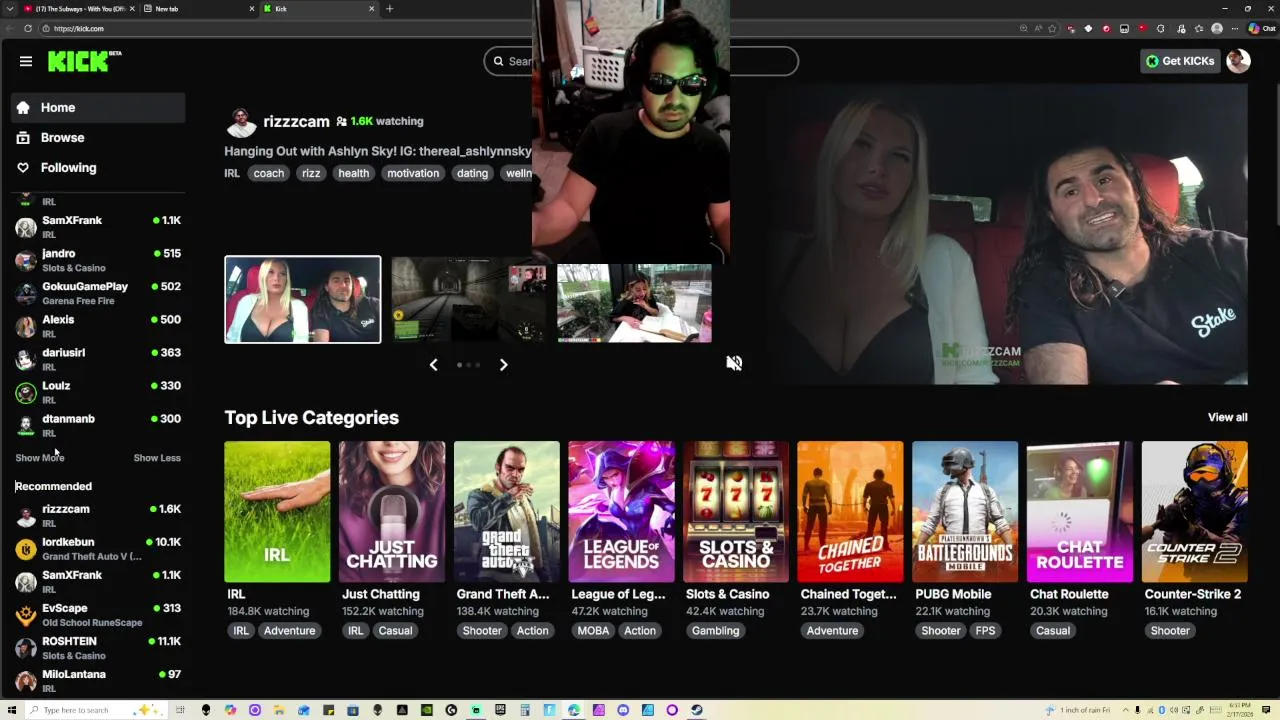Image resolution: width=1280 pixels, height=720 pixels.
Task: Click the rizz tag
Action: [311, 173]
